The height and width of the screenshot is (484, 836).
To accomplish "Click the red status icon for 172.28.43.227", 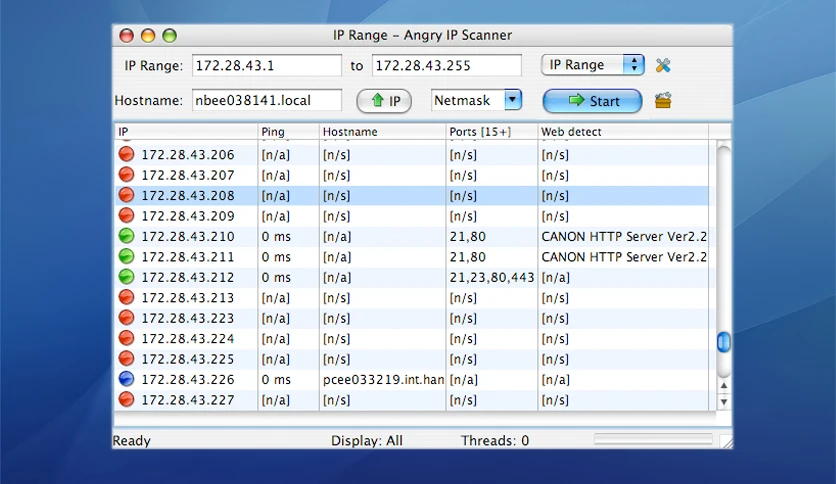I will [x=126, y=399].
